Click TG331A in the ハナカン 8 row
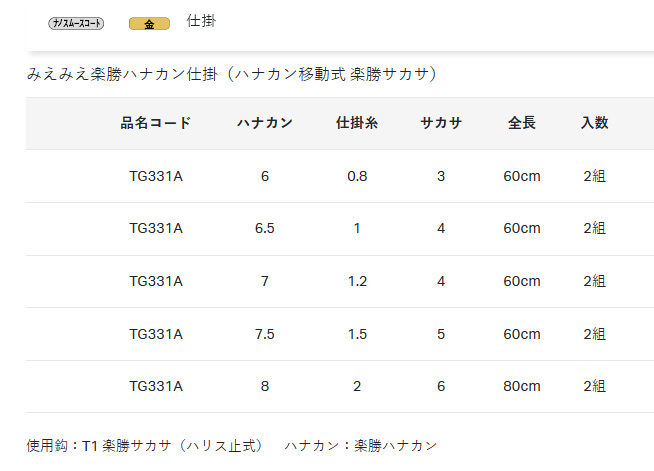 (x=156, y=386)
